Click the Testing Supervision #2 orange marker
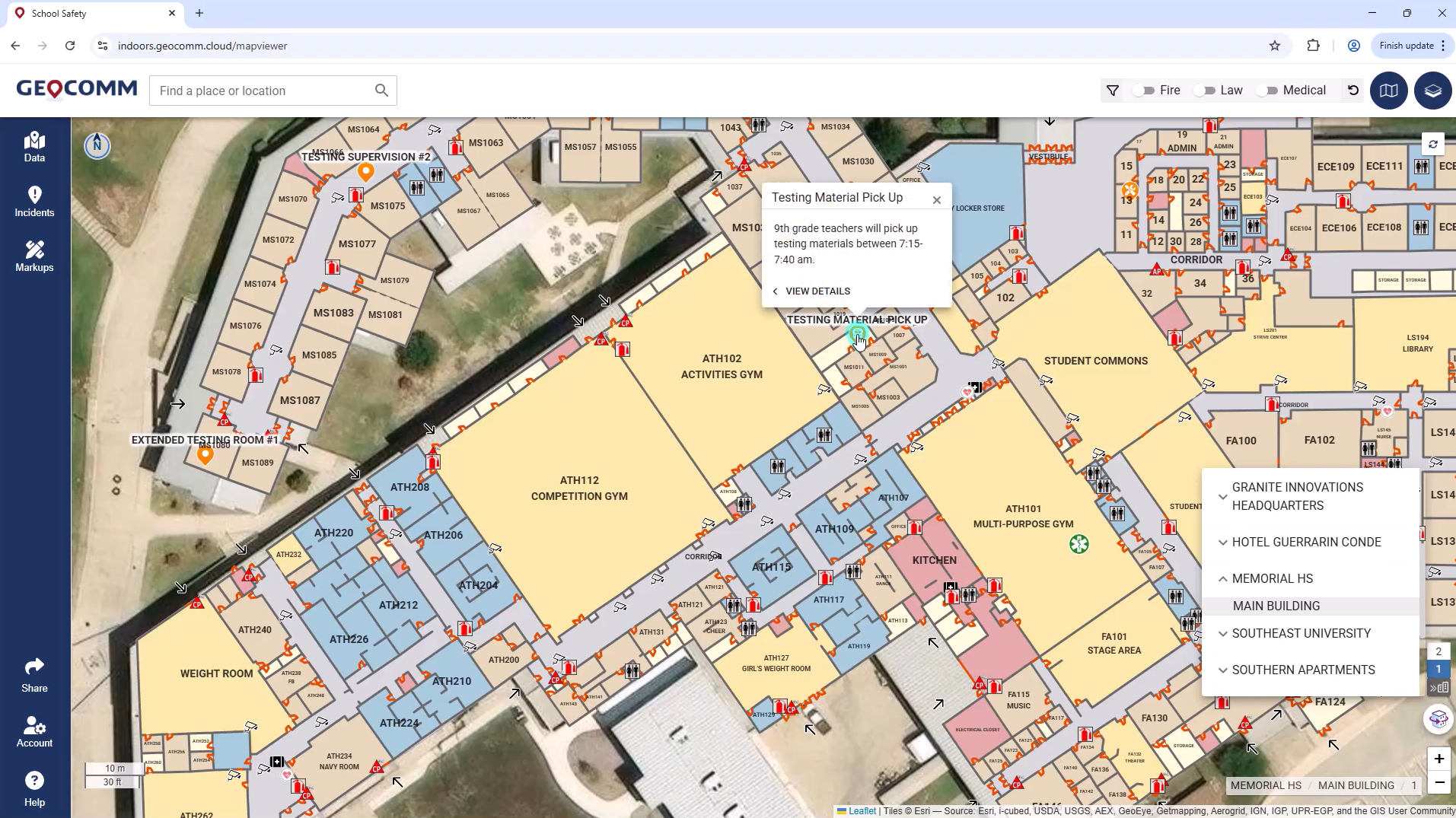The image size is (1456, 818). click(366, 172)
